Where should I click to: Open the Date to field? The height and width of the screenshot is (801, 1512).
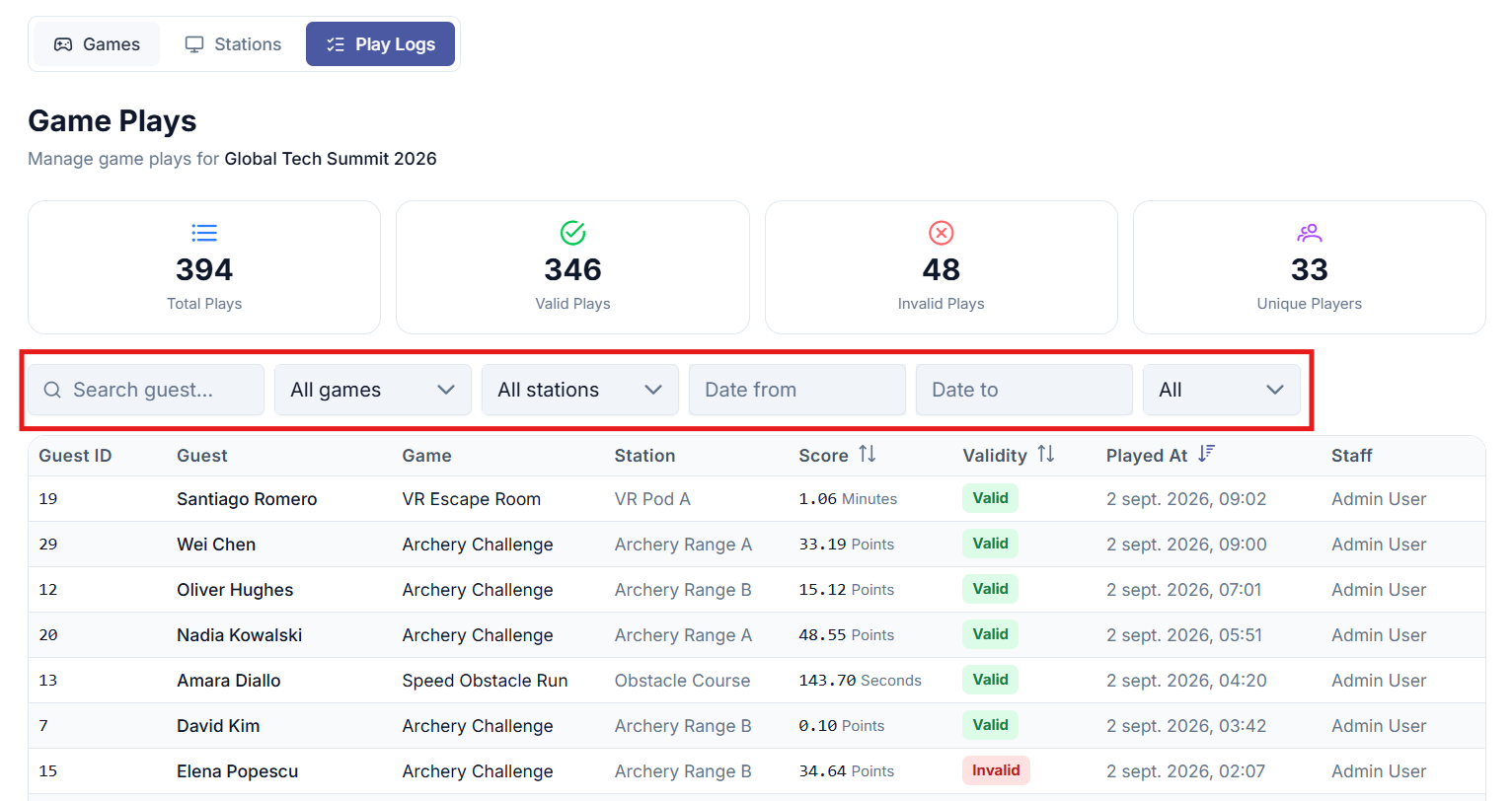coord(1024,390)
